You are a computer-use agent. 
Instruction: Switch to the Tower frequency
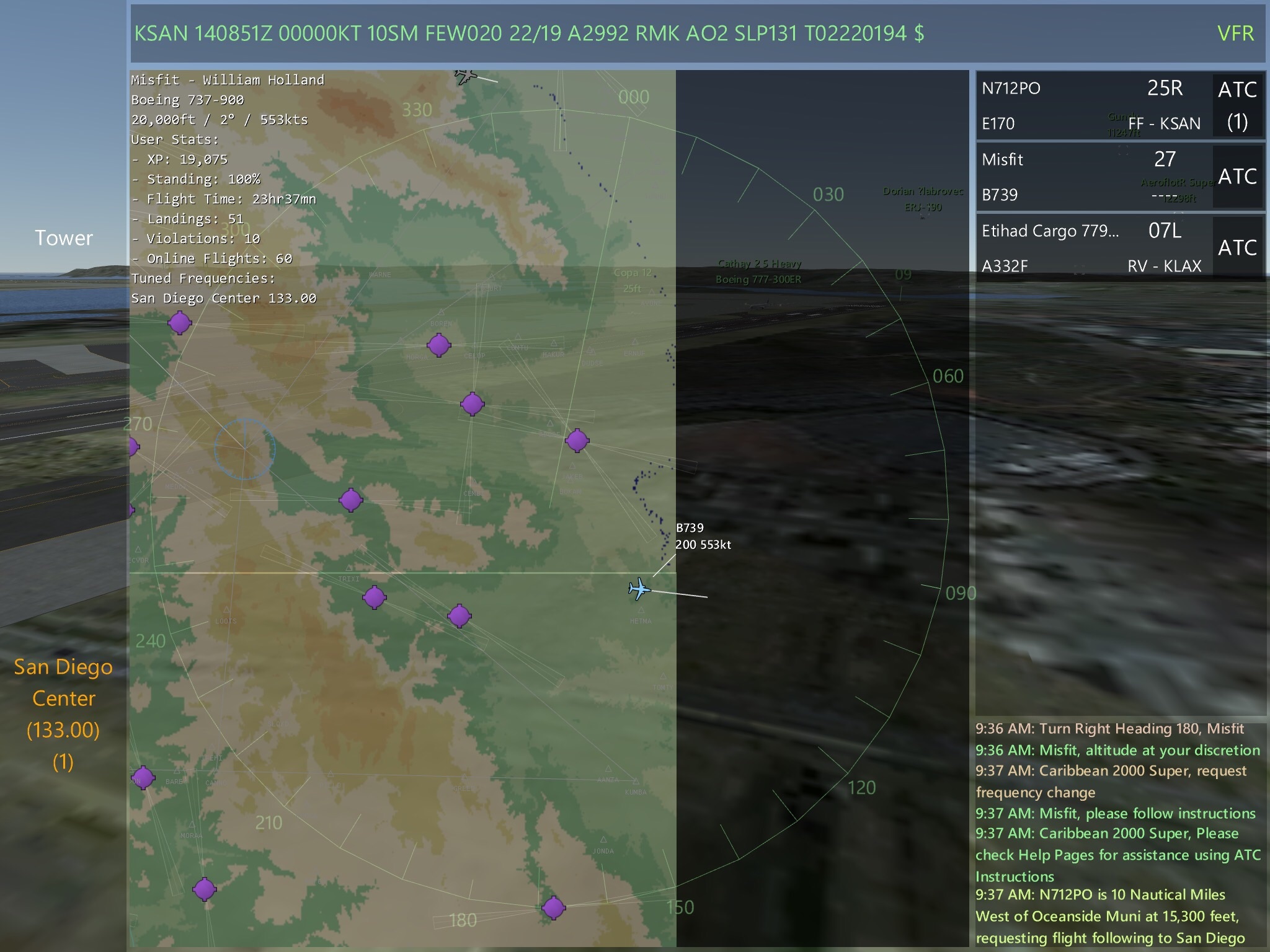tap(63, 238)
